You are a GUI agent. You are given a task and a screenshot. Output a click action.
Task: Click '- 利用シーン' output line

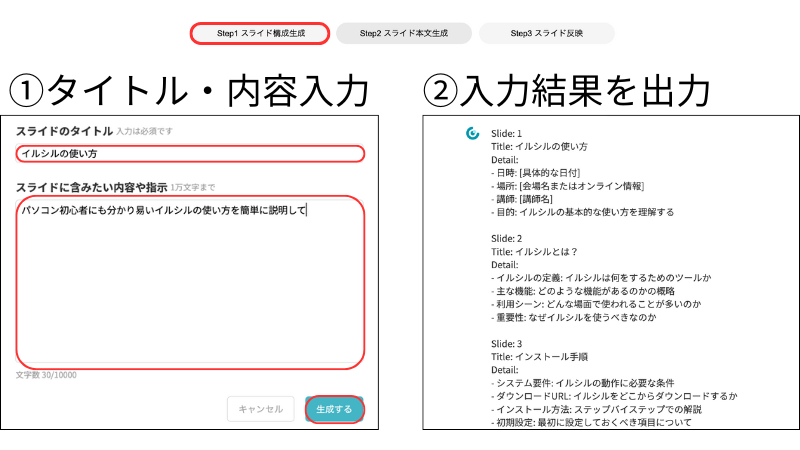596,305
